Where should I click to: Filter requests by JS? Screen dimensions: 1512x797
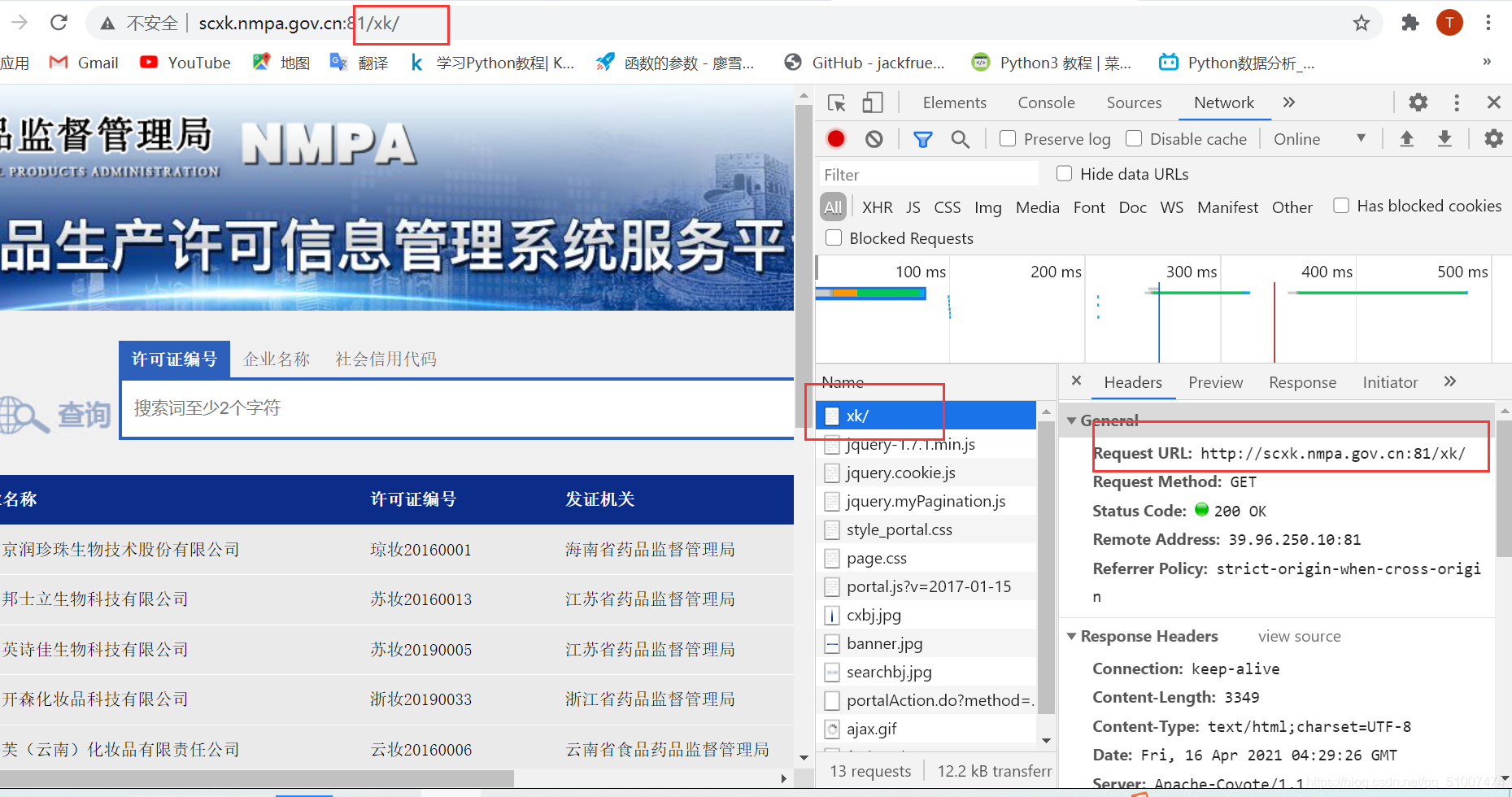pyautogui.click(x=913, y=207)
